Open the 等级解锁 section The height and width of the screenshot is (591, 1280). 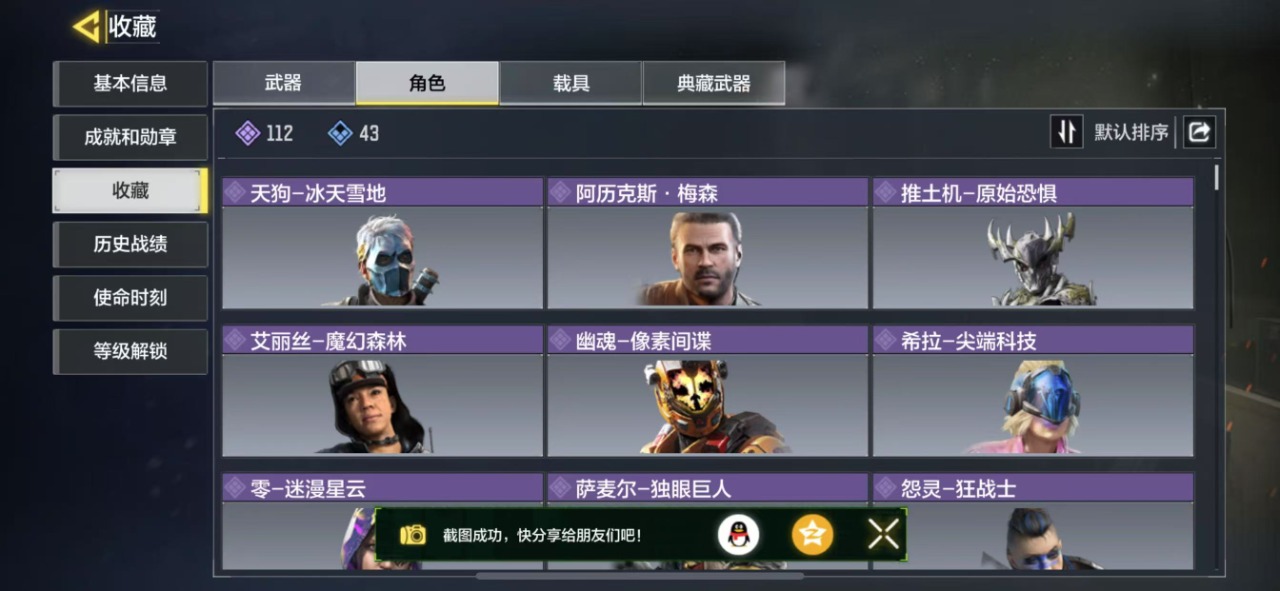[130, 351]
